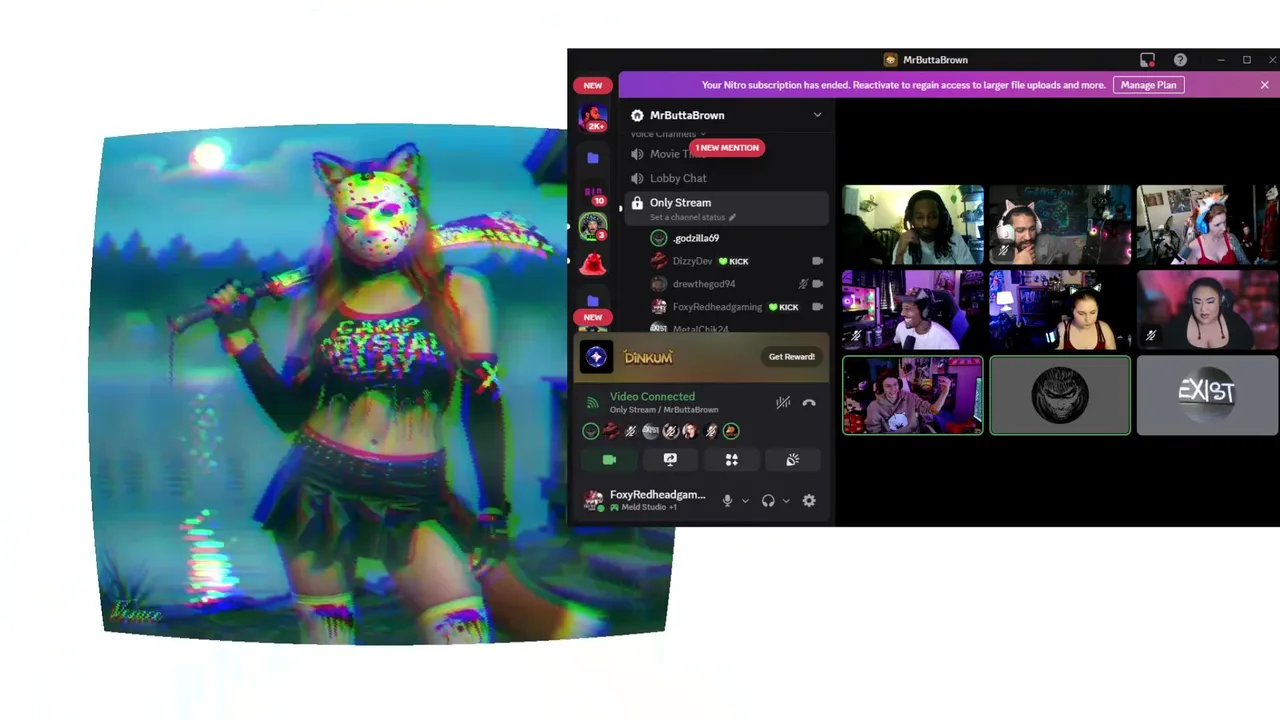
Task: Toggle noise suppression icon
Action: coord(783,403)
